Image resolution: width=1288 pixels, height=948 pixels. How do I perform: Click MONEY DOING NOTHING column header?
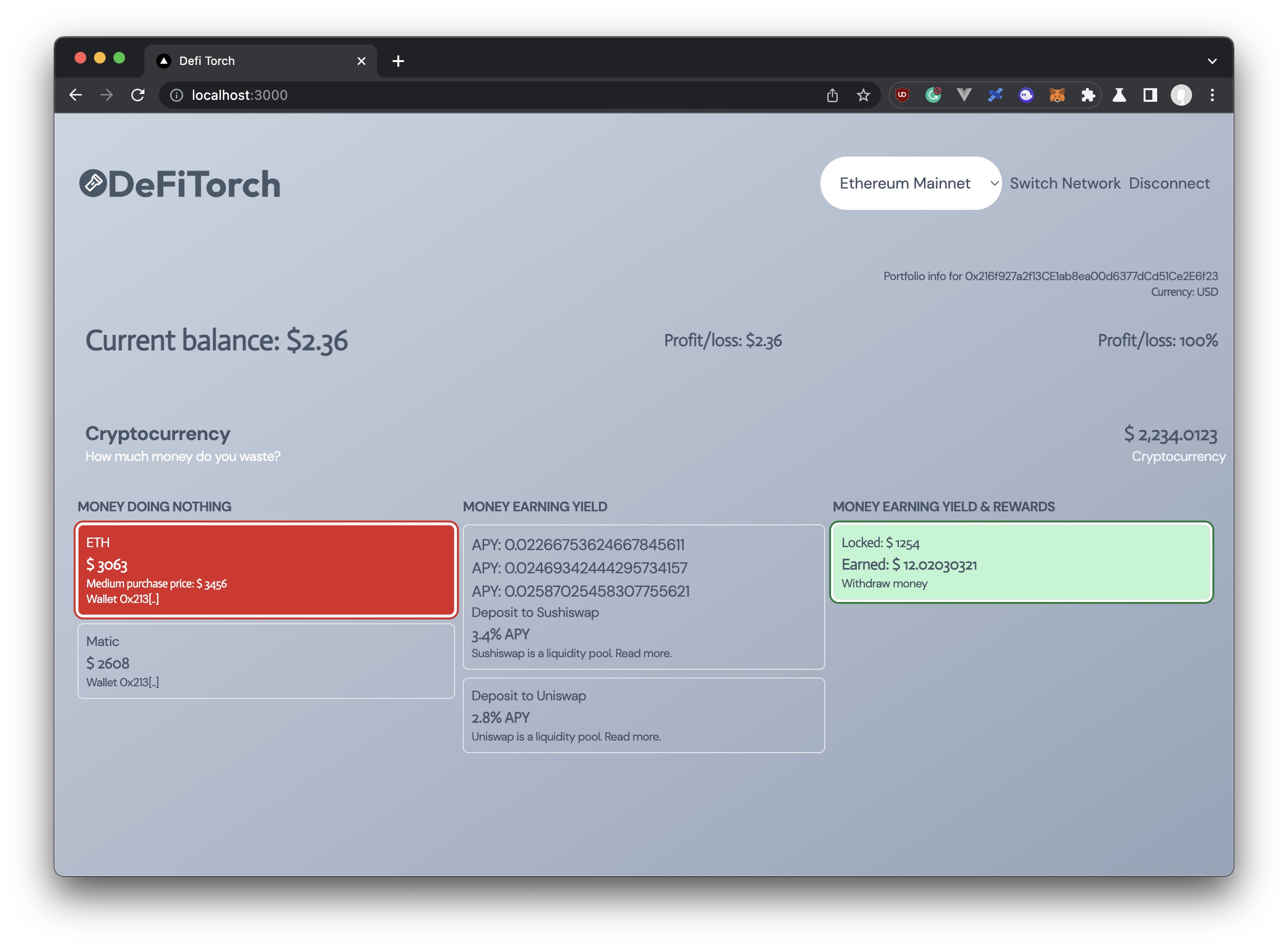point(154,506)
